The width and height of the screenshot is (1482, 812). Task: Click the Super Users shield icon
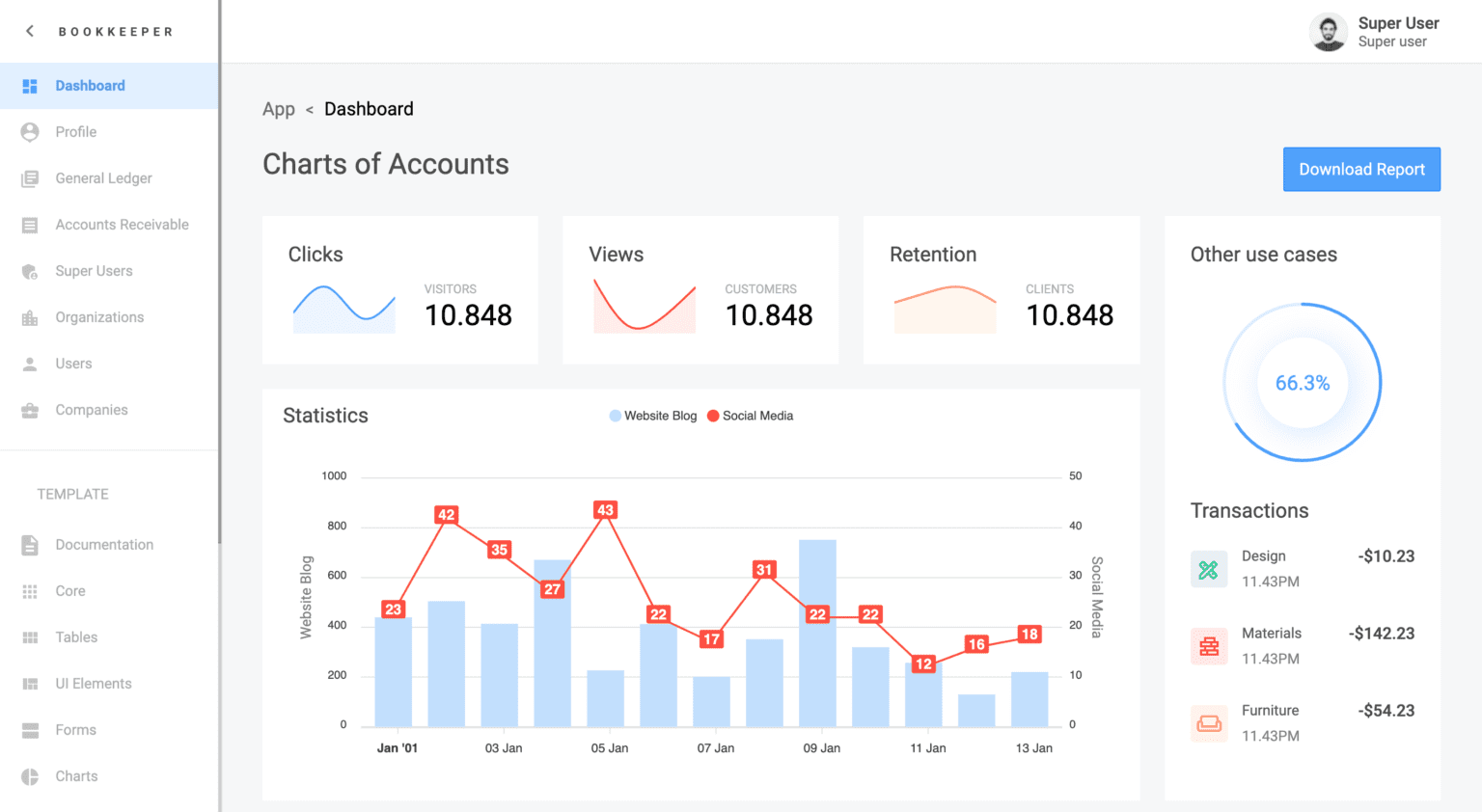[30, 271]
